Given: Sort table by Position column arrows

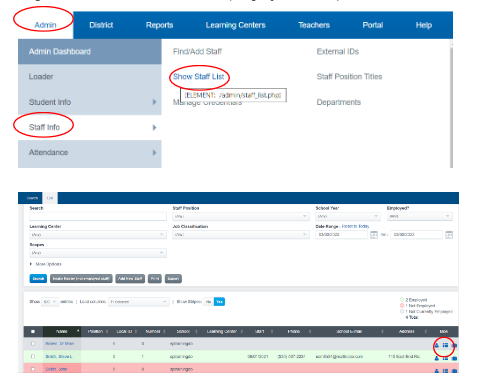Looking at the screenshot, I should tap(107, 331).
